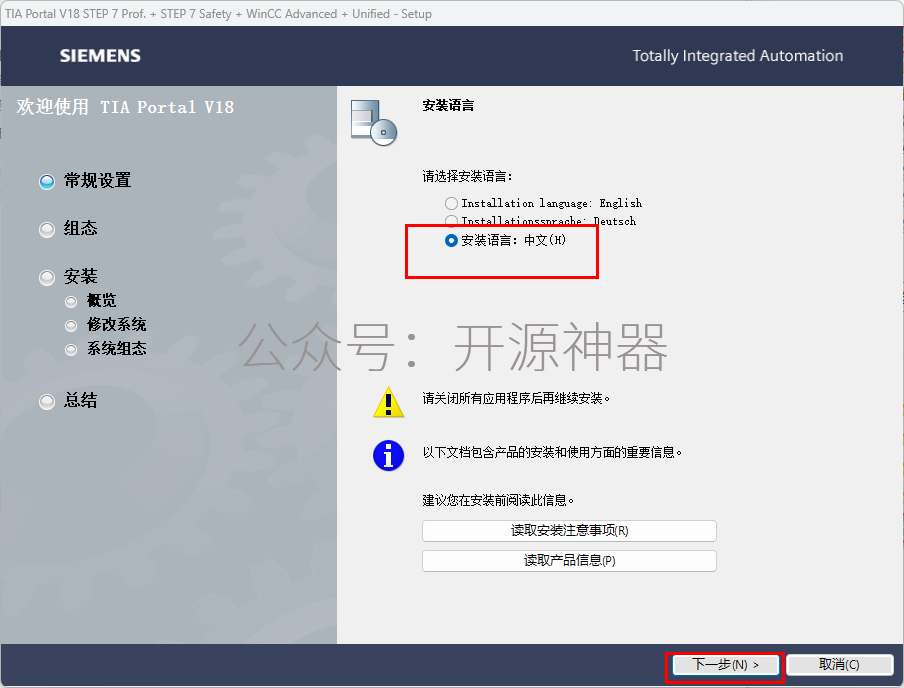Select English installation language radio button
The image size is (904, 688).
point(451,203)
